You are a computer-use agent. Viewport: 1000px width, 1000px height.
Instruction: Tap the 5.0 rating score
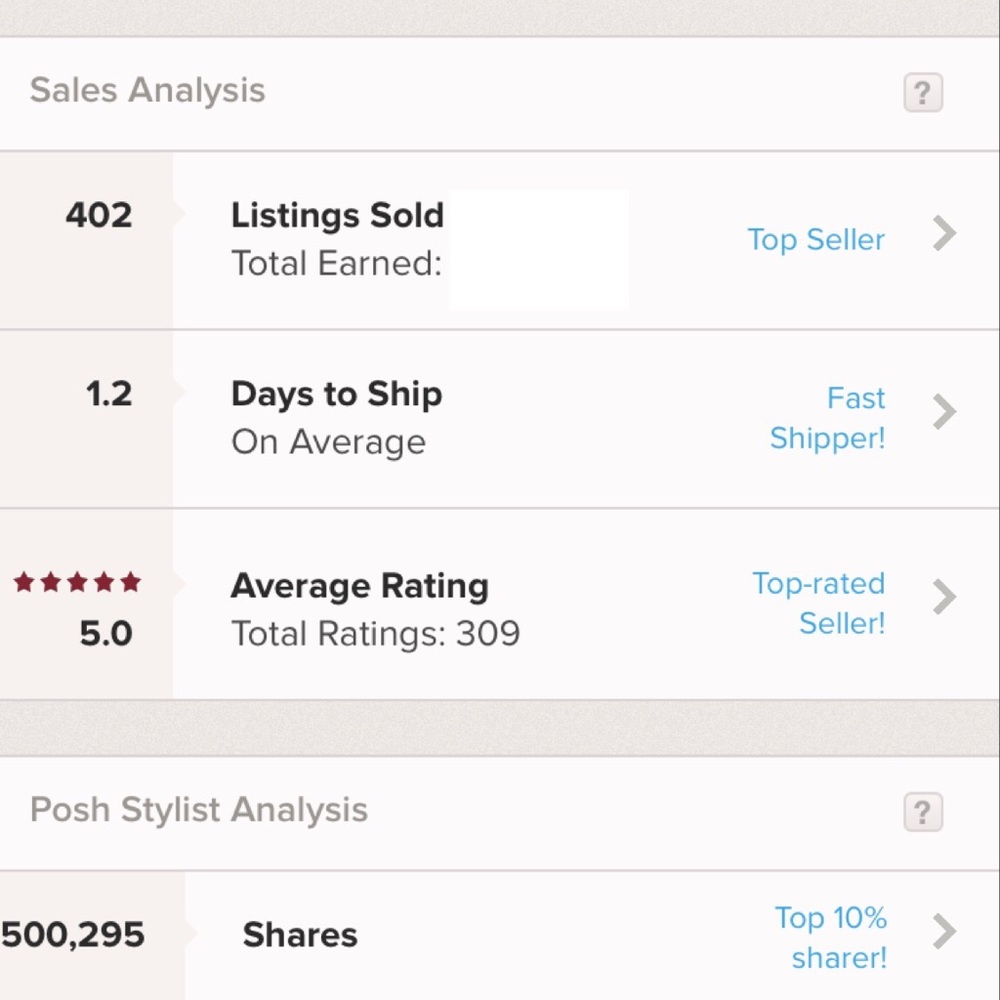click(106, 633)
